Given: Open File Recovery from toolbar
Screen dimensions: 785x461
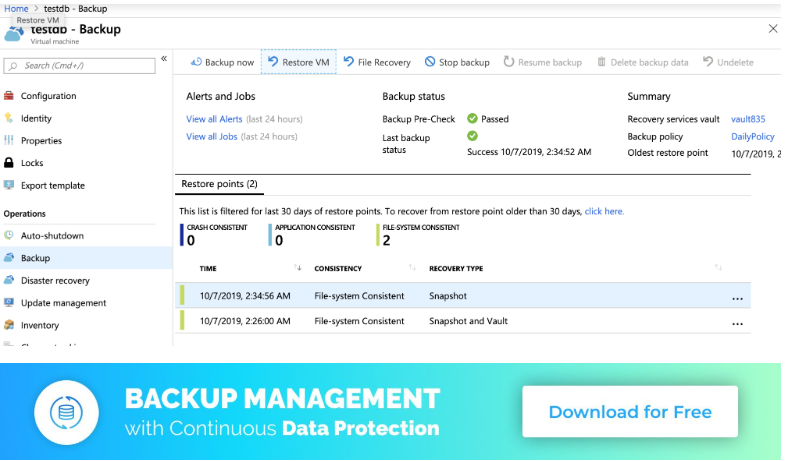Looking at the screenshot, I should [349, 62].
